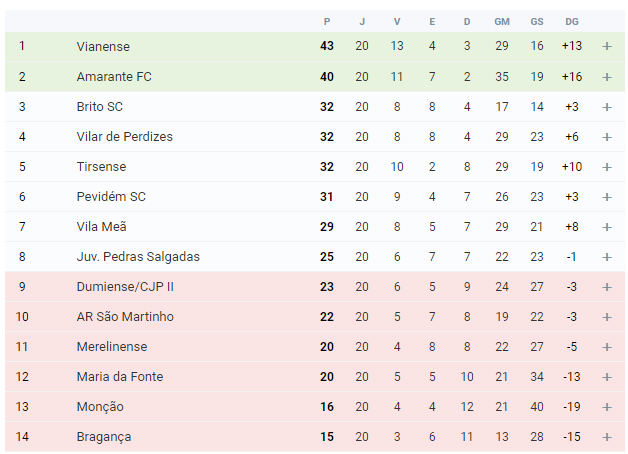
Task: Click the Monção team name
Action: [100, 407]
